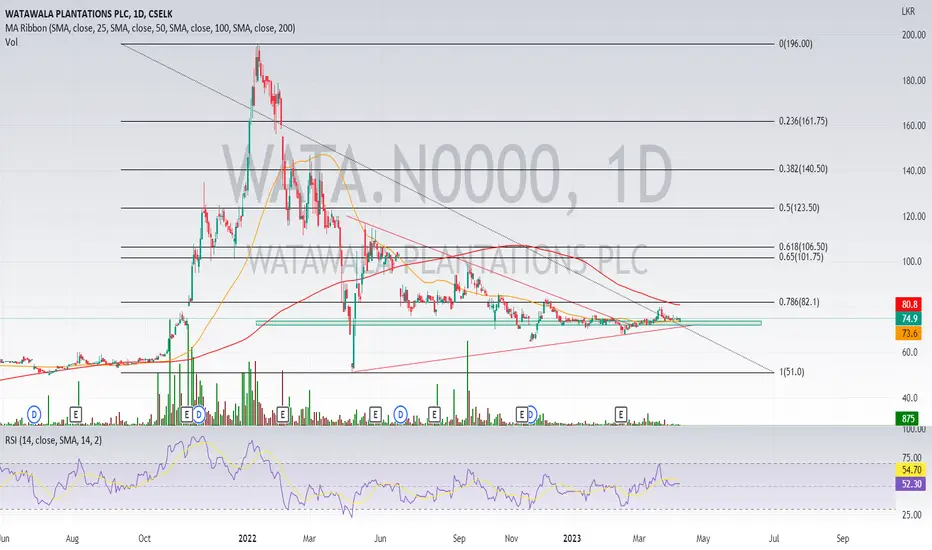Click the 120.00 price axis label
The width and height of the screenshot is (932, 550).
coord(914,216)
